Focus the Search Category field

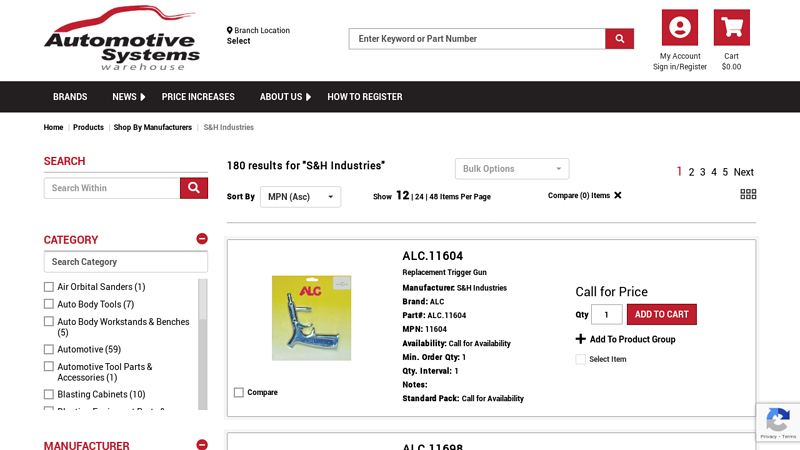[x=126, y=262]
